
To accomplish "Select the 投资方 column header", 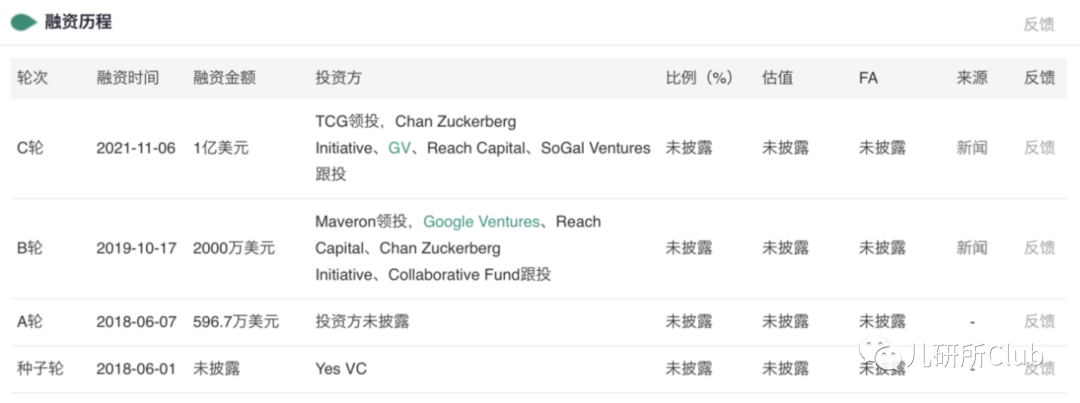I will [x=338, y=78].
